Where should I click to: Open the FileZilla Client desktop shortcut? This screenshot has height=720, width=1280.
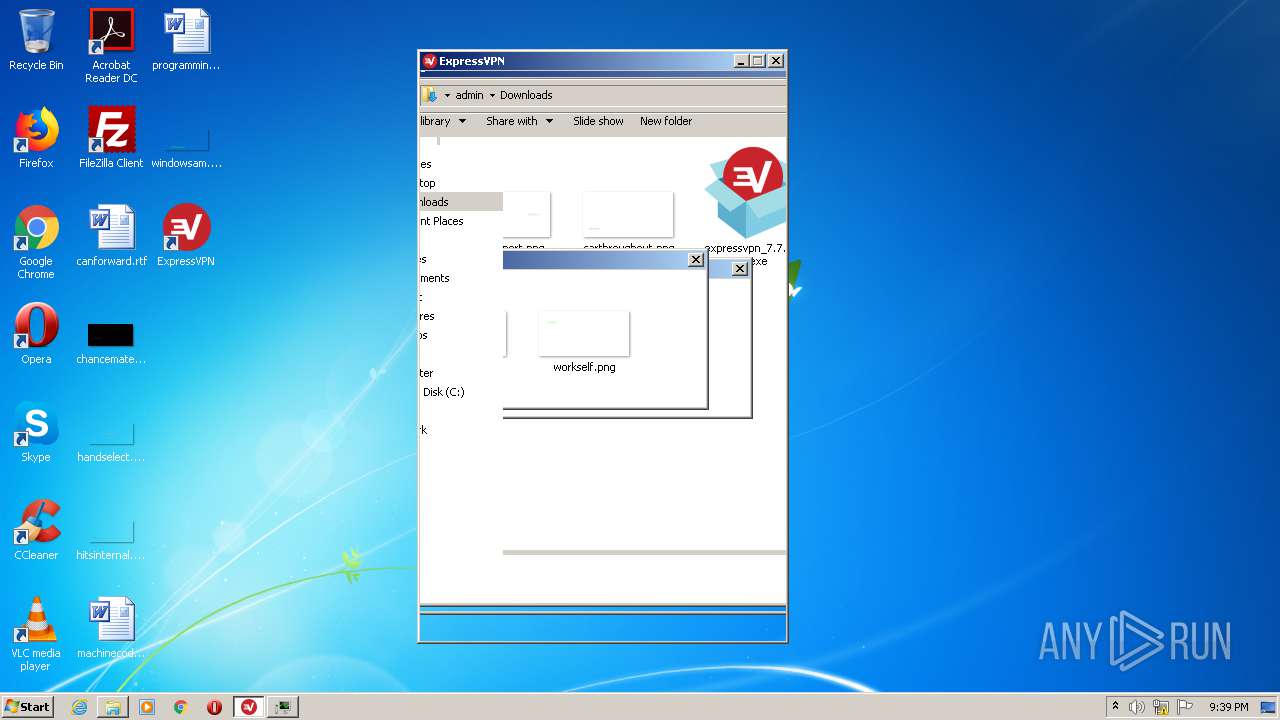point(111,138)
